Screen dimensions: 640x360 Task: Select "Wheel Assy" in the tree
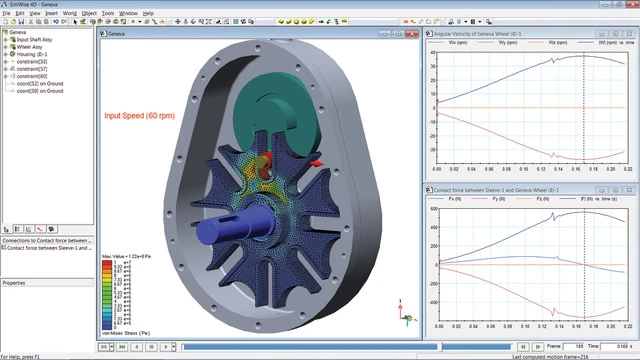pos(29,47)
